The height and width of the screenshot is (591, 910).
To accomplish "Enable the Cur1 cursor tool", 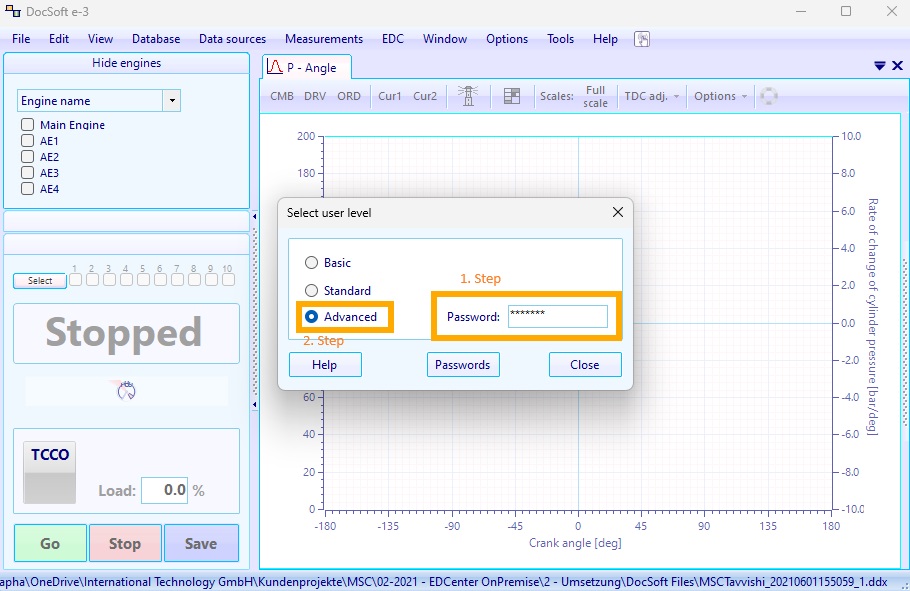I will tap(389, 96).
